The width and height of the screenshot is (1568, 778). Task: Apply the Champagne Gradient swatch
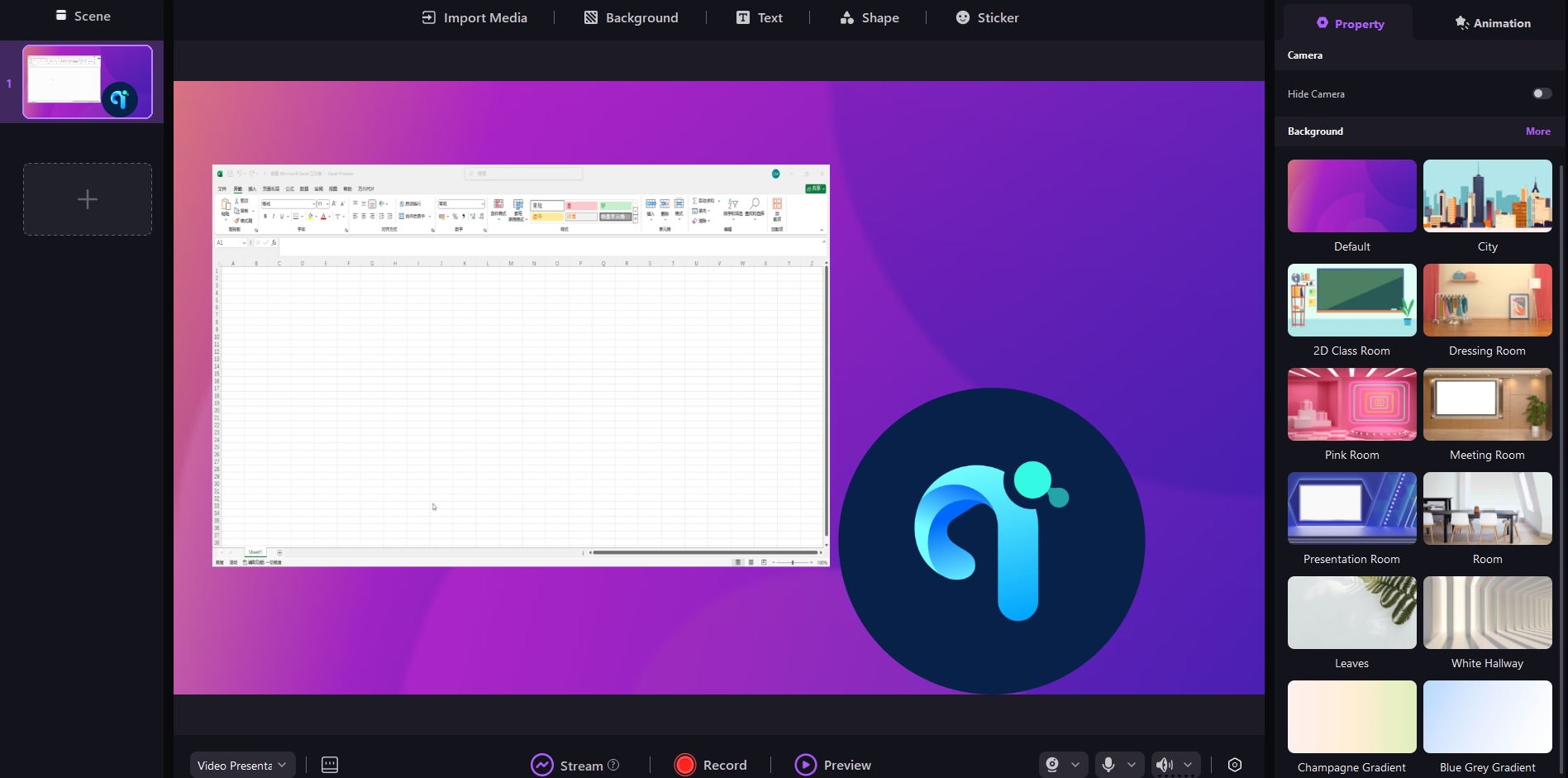[1352, 717]
